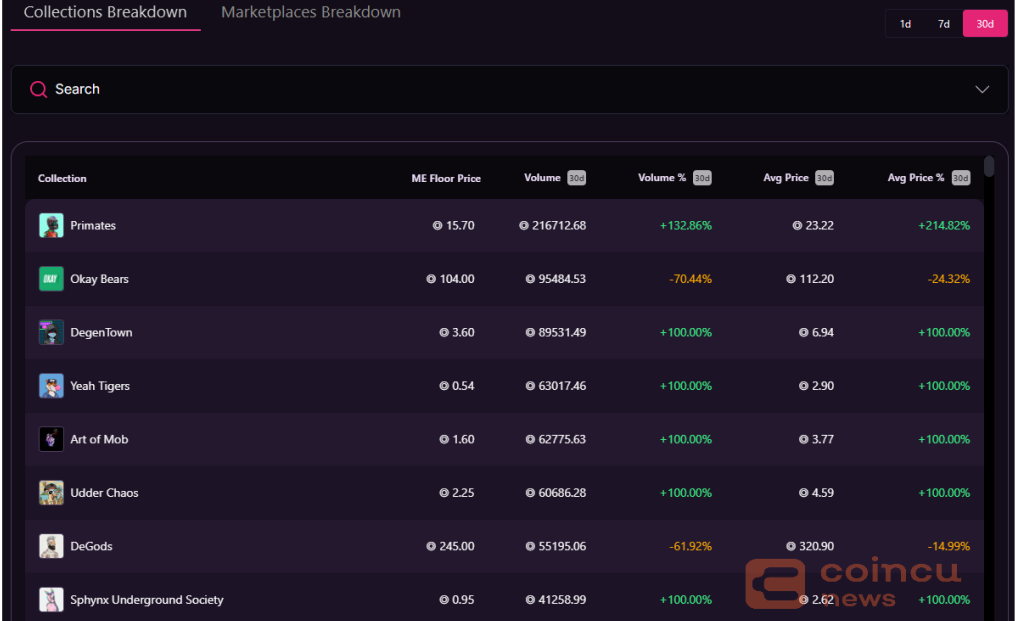The height and width of the screenshot is (621, 1015).
Task: Click the Art of Mob volume 62775.63
Action: coord(556,439)
